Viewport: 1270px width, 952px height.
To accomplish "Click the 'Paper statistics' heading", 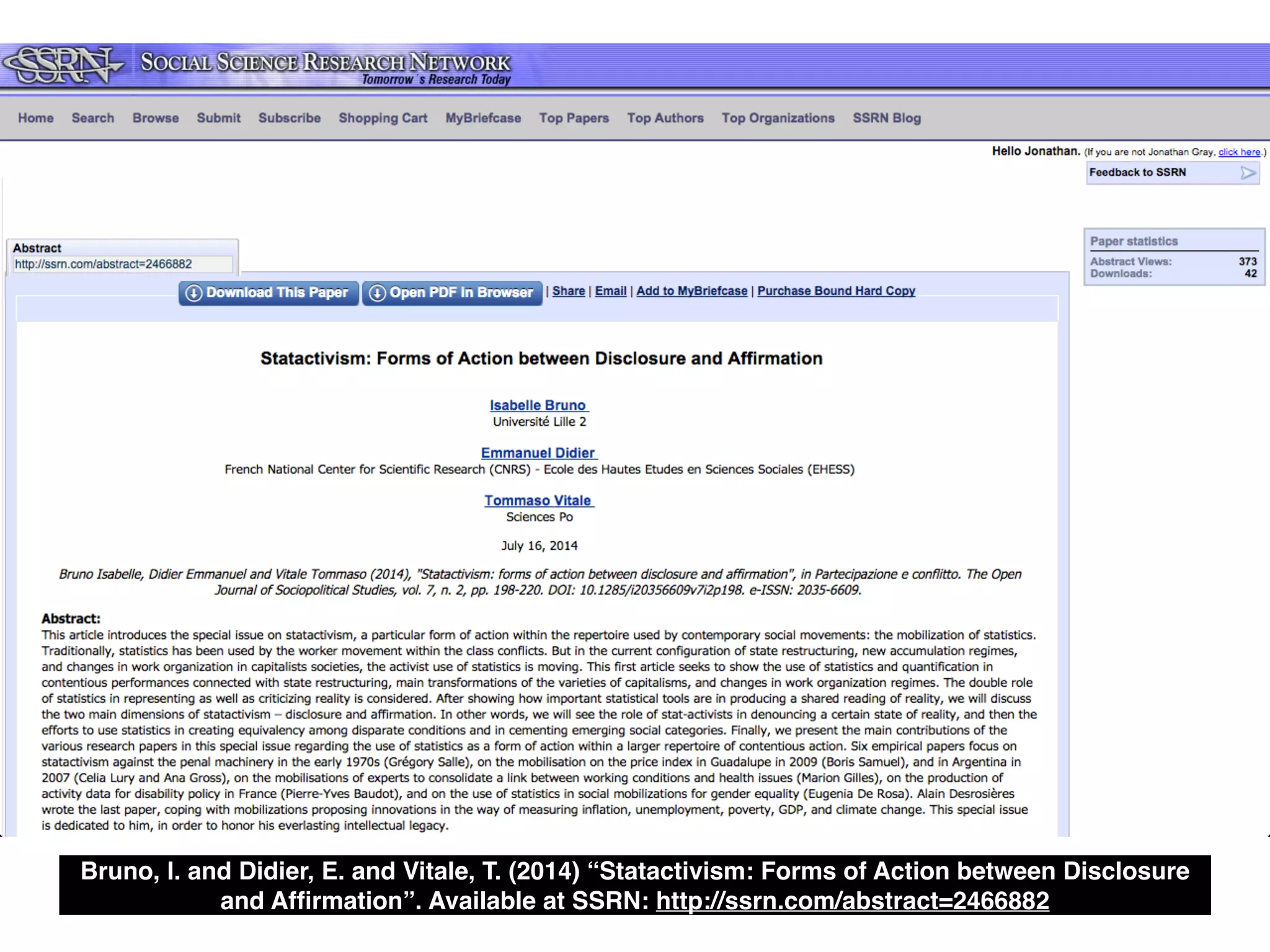I will tap(1134, 241).
